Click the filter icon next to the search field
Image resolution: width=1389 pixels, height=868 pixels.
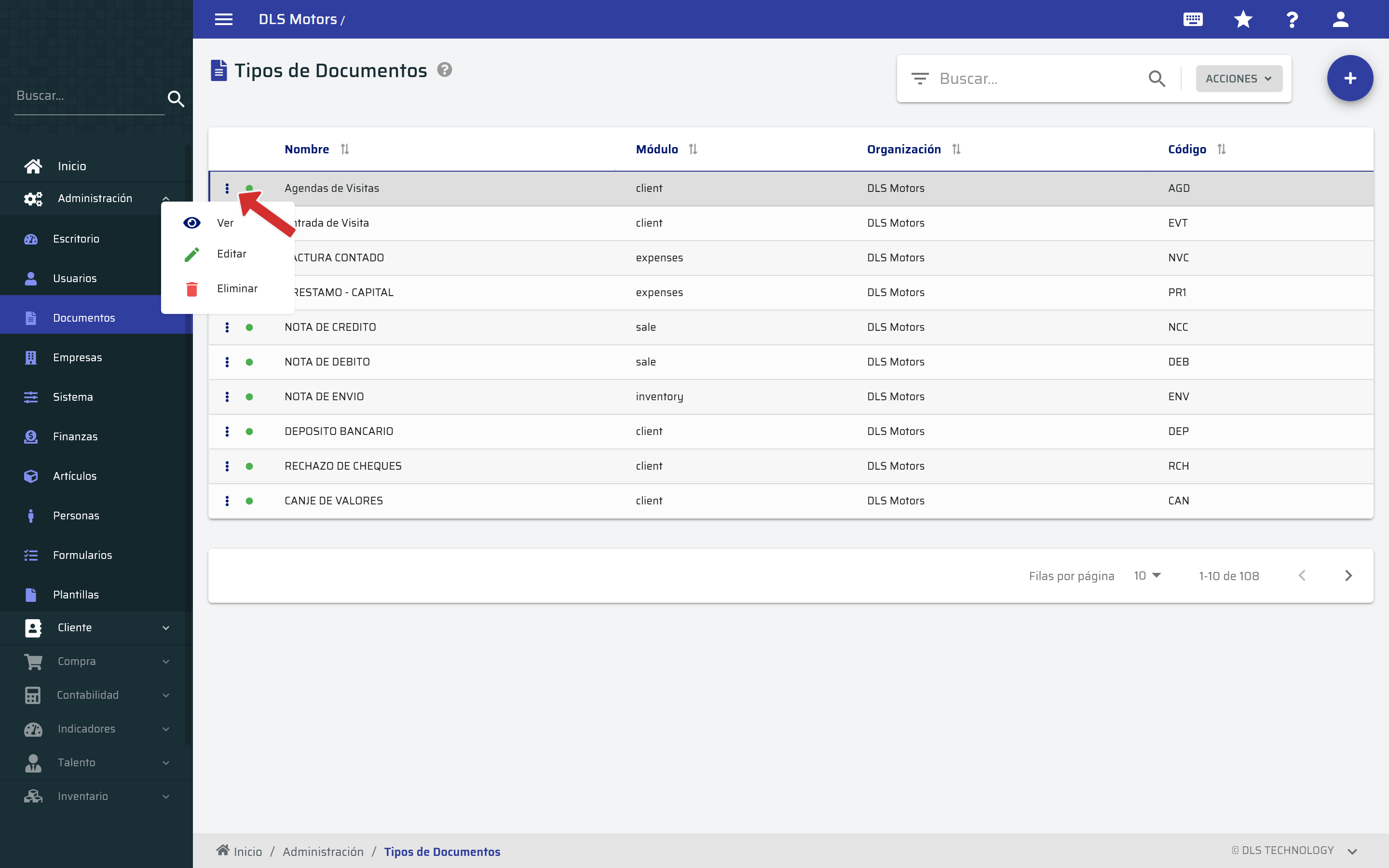pyautogui.click(x=921, y=78)
